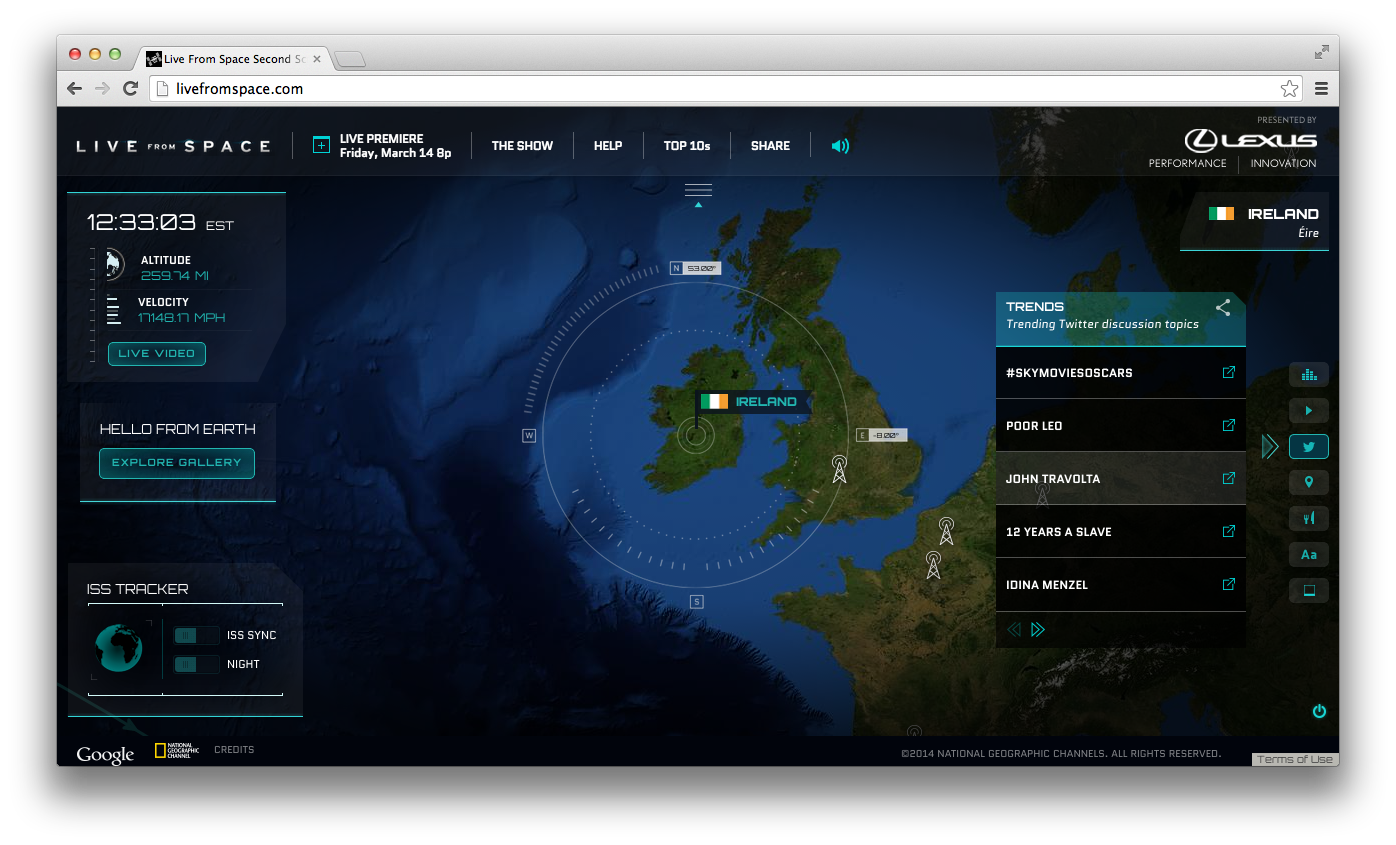Share the Trends panel via share icon
Screen dimensions: 1396x845
point(1223,307)
